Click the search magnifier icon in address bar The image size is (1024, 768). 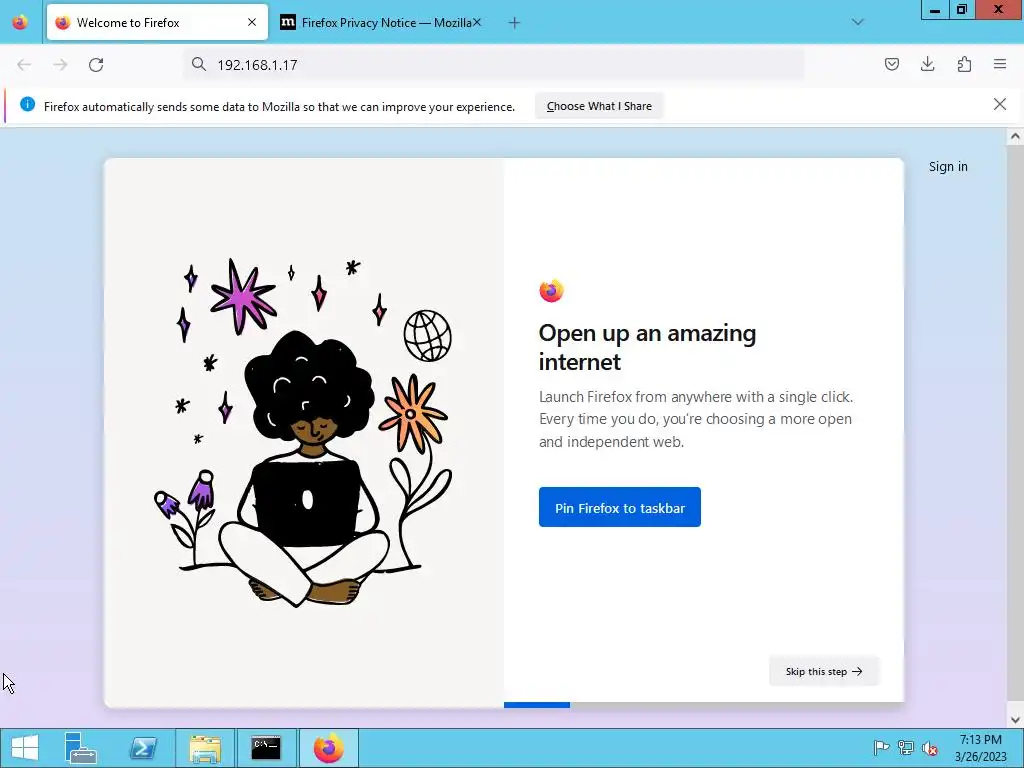(199, 64)
